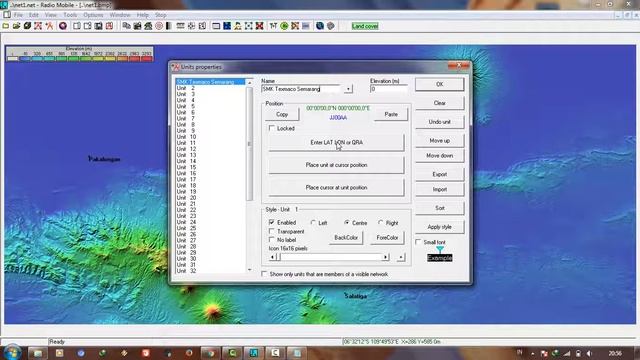This screenshot has width=640, height=360.
Task: Click the red X toolbar icon
Action: [259, 26]
